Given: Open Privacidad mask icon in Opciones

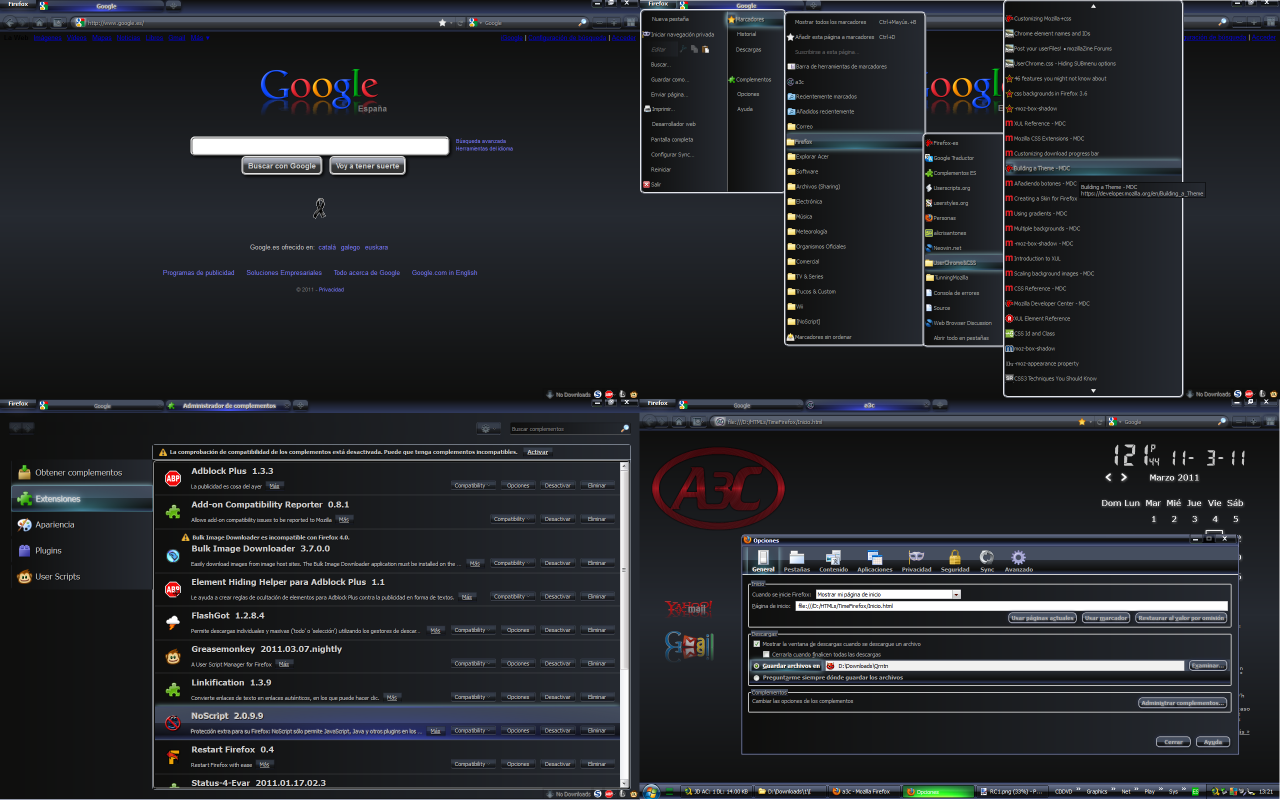Looking at the screenshot, I should [916, 557].
